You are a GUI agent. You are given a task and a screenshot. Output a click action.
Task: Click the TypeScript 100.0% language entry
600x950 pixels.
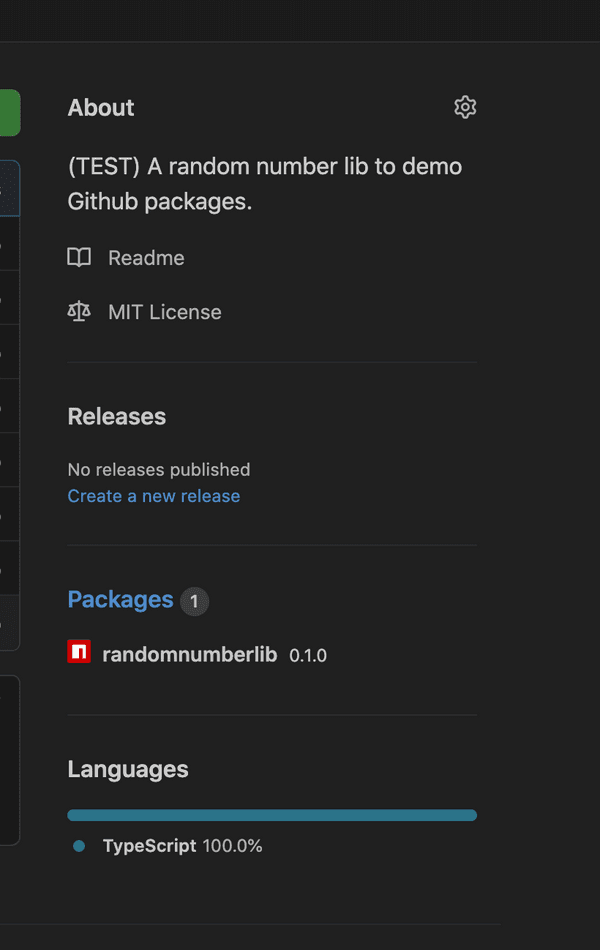182,845
